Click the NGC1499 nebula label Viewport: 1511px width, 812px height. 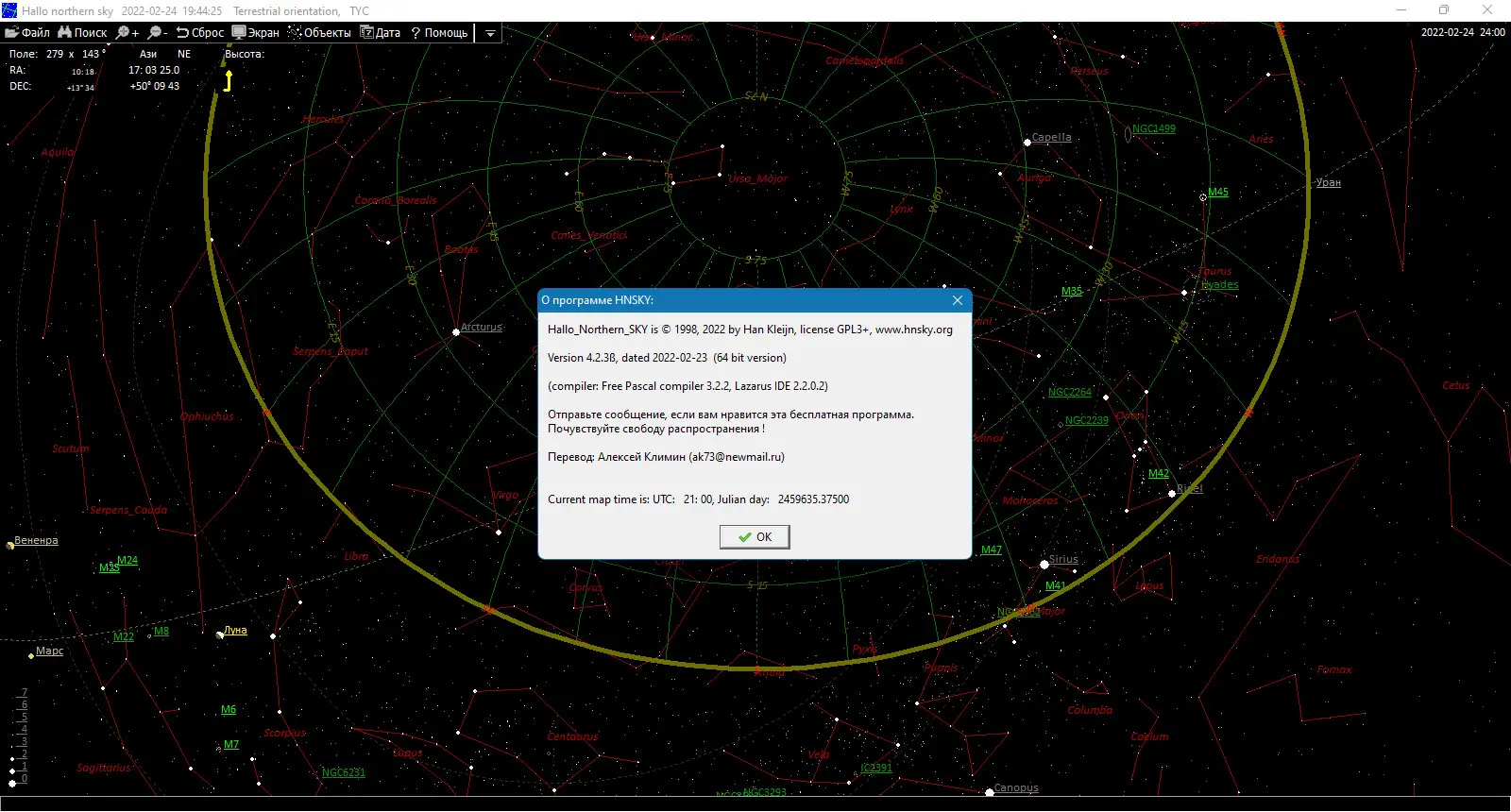coord(1154,129)
